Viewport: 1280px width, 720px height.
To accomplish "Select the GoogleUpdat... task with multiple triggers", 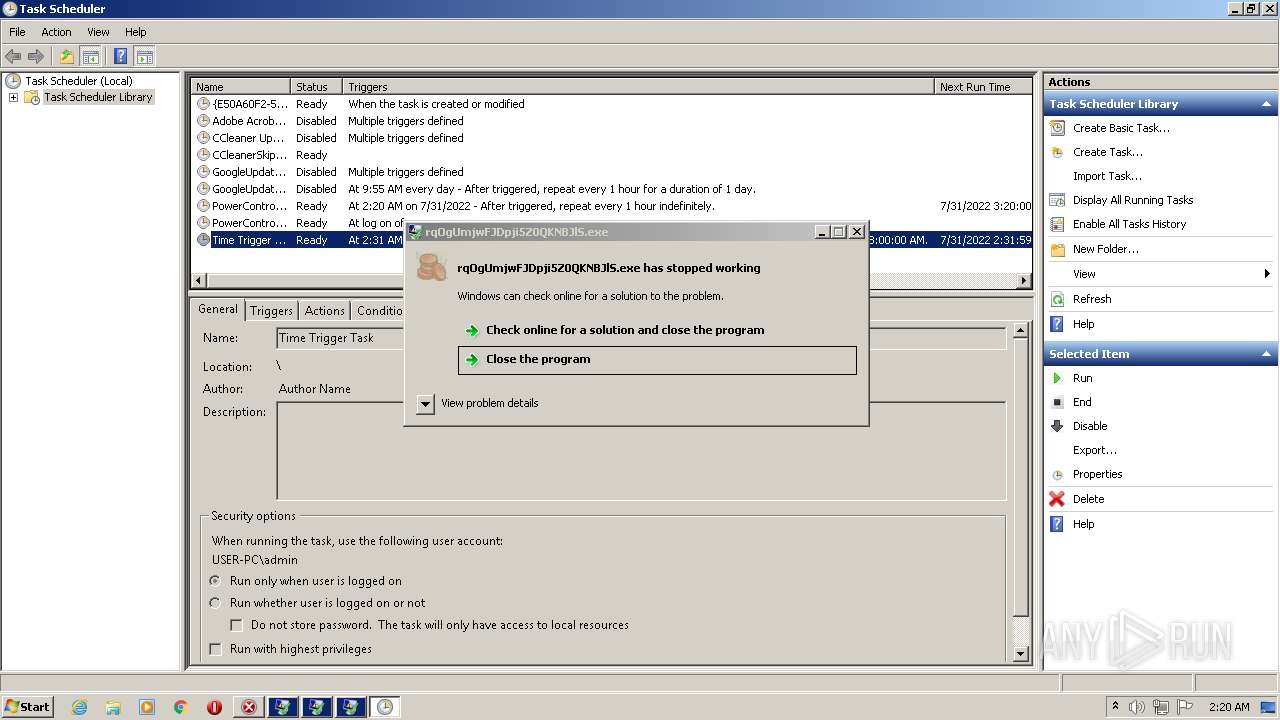I will pyautogui.click(x=611, y=172).
